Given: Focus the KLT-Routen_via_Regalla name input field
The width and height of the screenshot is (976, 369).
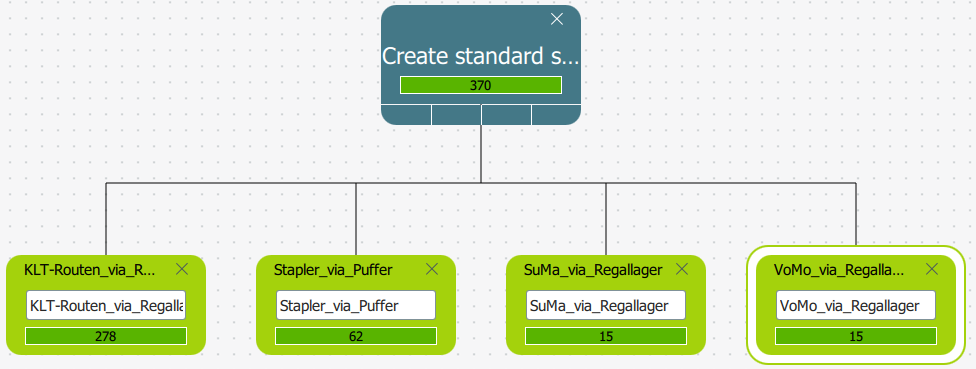Looking at the screenshot, I should pos(106,305).
